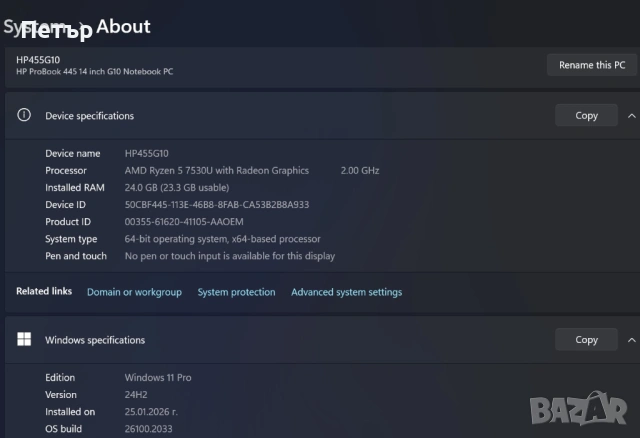Select the 24H2 version value
The width and height of the screenshot is (640, 438).
(x=136, y=395)
